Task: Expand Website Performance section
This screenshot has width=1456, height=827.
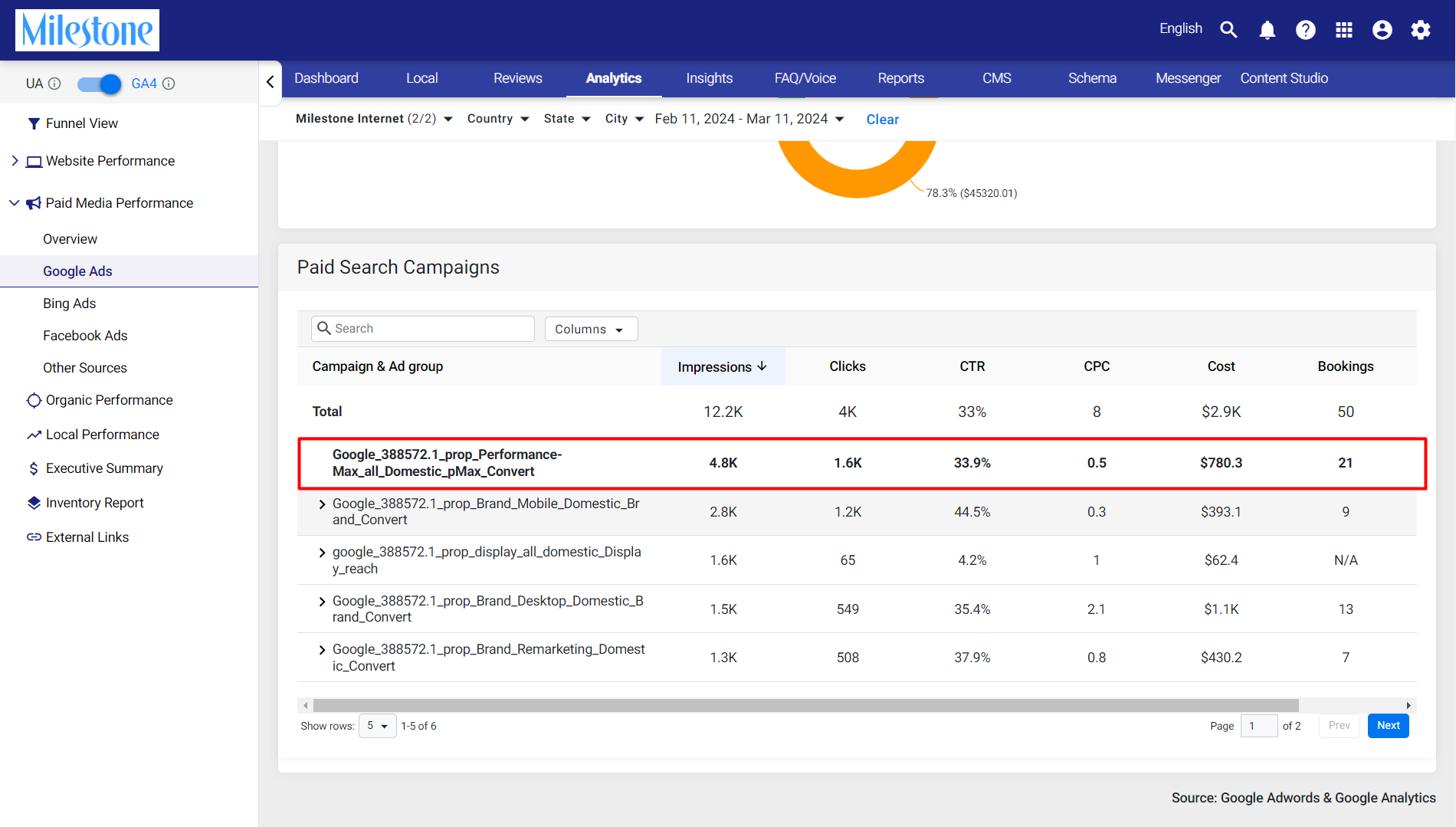Action: (15, 160)
